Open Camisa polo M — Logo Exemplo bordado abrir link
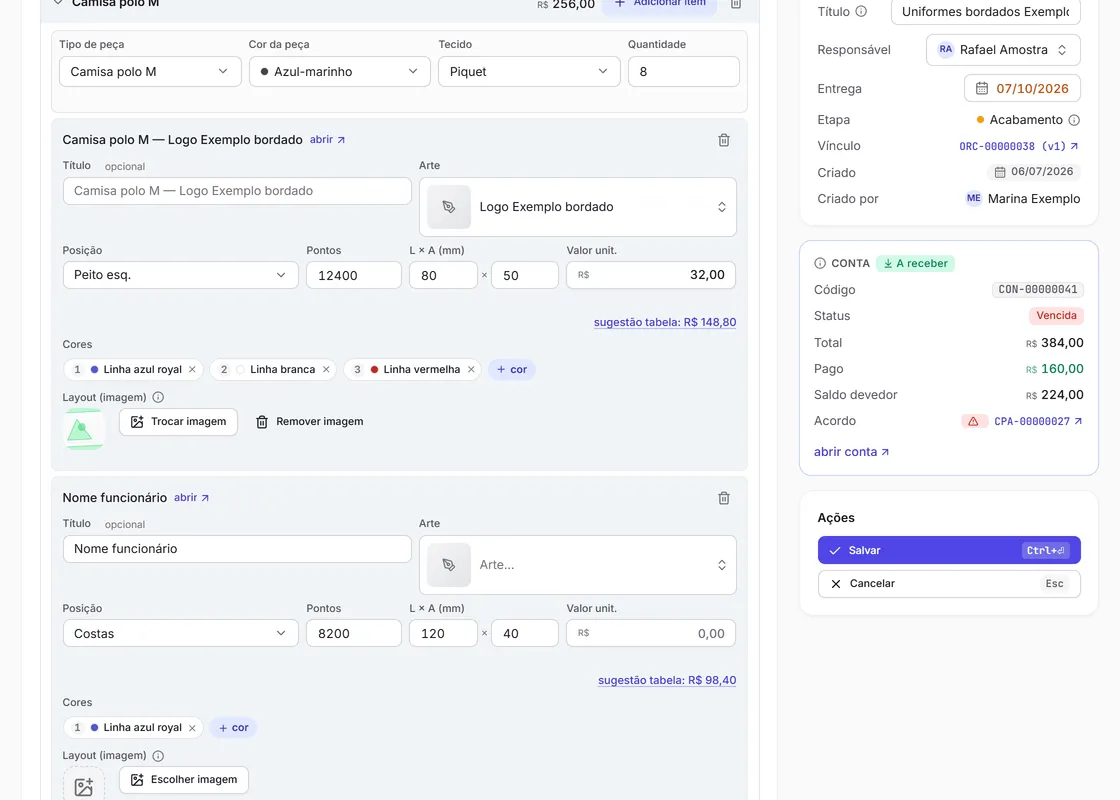 coord(327,140)
